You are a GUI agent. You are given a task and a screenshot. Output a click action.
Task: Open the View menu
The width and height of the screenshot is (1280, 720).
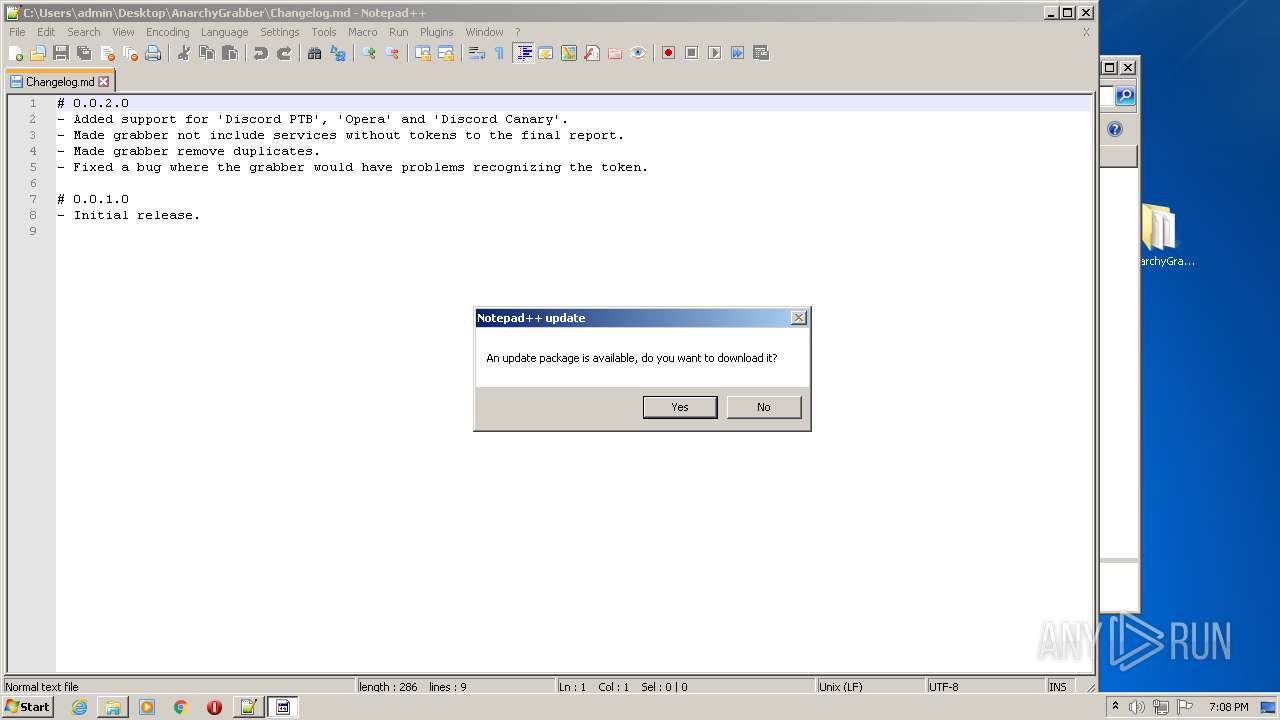pyautogui.click(x=123, y=32)
